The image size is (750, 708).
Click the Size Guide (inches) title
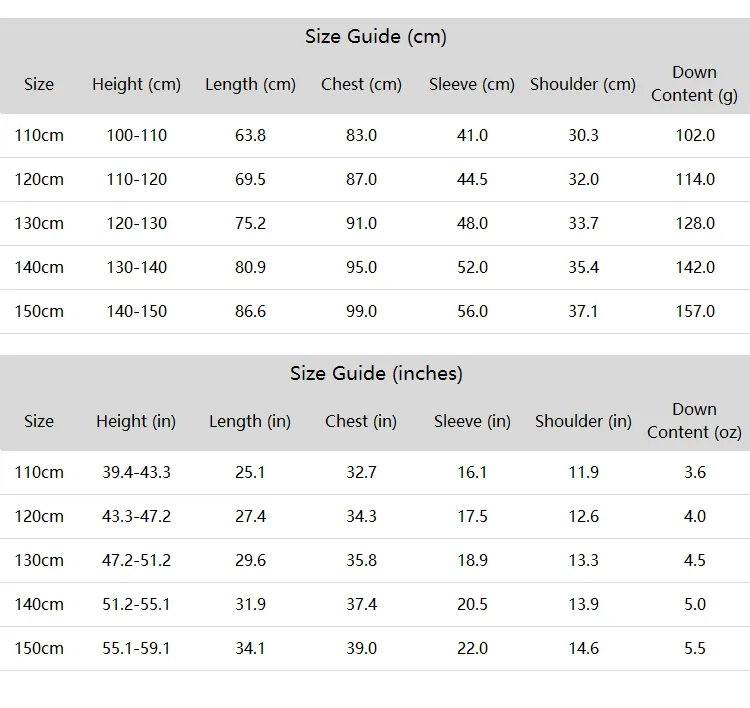coord(376,374)
